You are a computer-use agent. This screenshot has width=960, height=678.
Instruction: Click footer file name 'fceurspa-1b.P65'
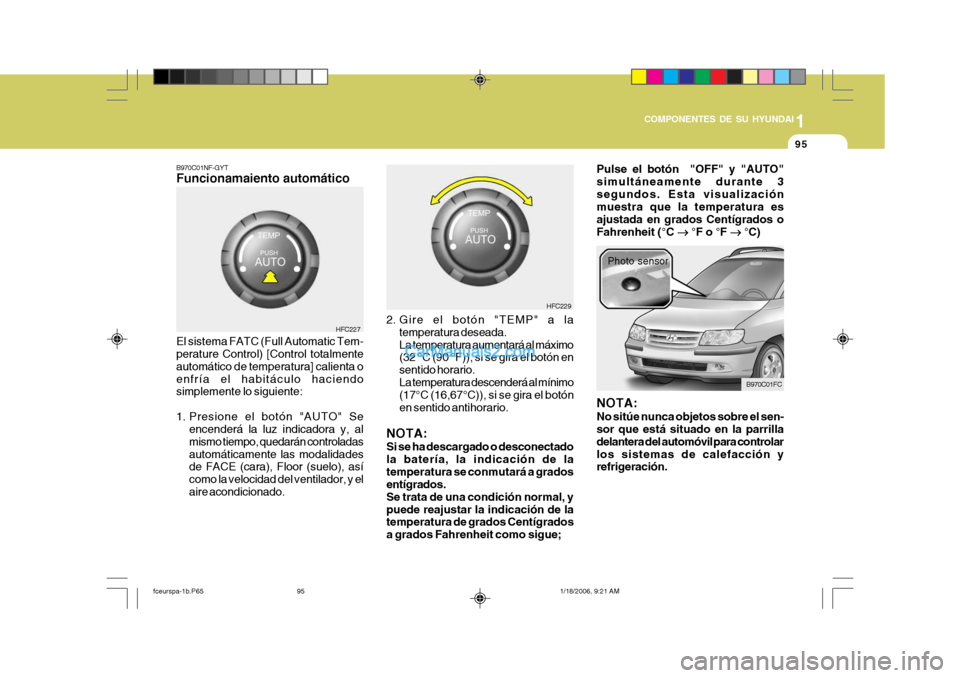177,591
